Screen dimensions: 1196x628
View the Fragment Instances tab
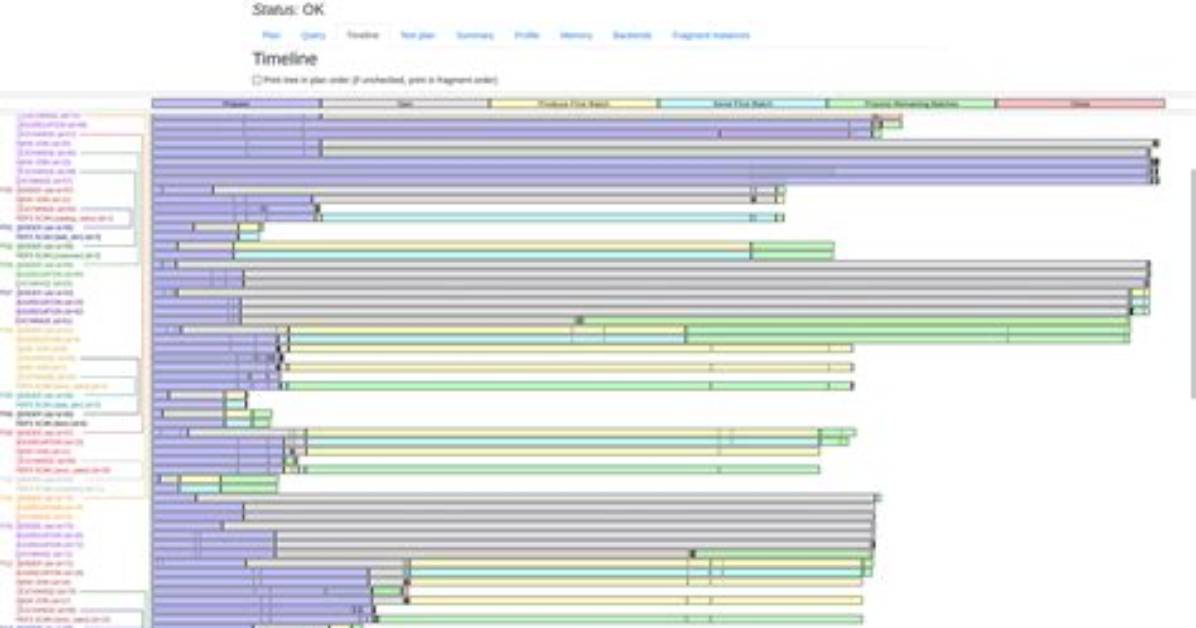click(711, 35)
